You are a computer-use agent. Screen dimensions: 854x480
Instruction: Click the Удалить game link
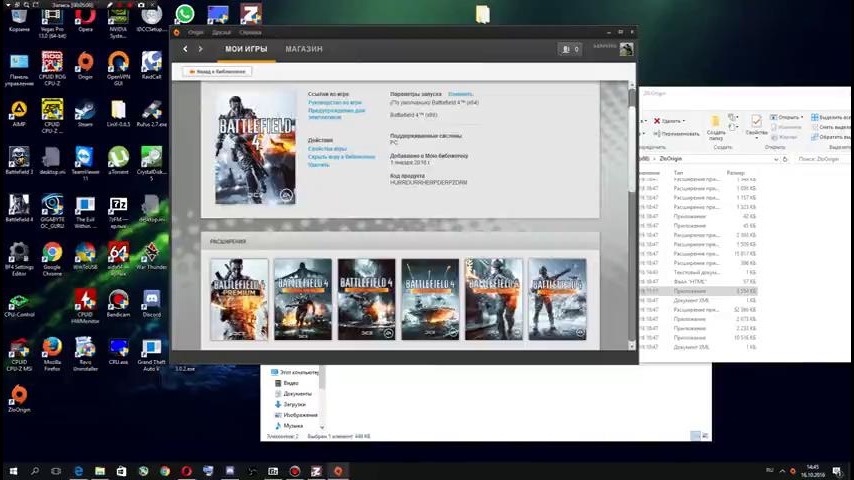pyautogui.click(x=318, y=165)
